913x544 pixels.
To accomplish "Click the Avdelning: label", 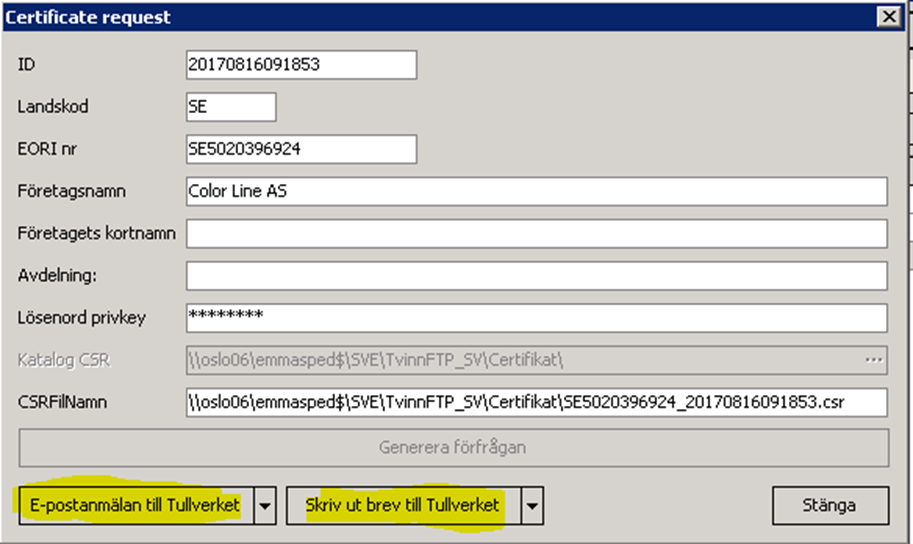I will pos(57,276).
